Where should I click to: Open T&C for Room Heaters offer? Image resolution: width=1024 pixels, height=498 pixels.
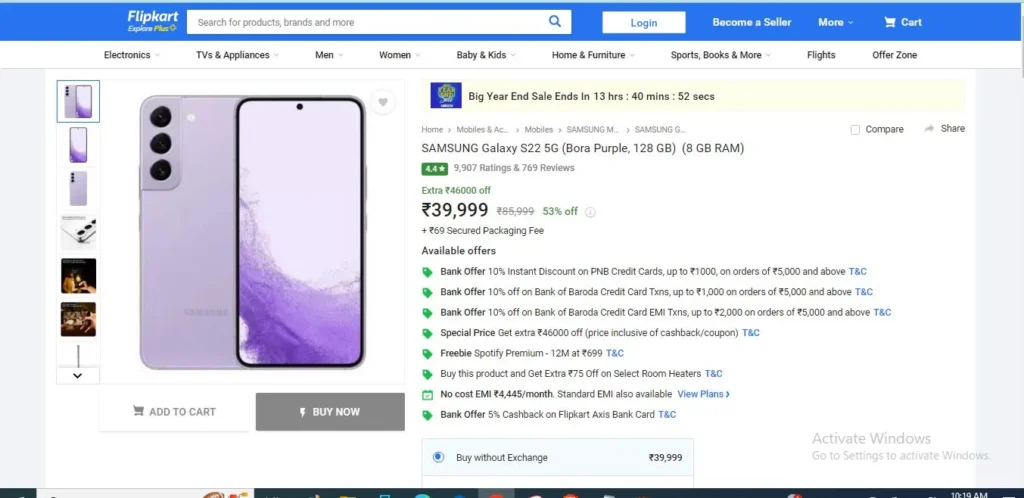coord(714,374)
